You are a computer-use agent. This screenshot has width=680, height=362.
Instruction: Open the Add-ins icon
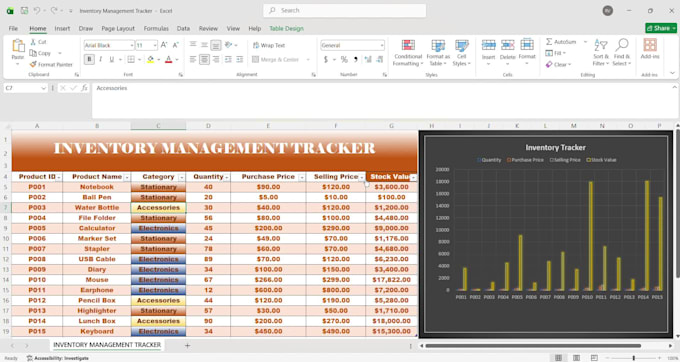(650, 45)
